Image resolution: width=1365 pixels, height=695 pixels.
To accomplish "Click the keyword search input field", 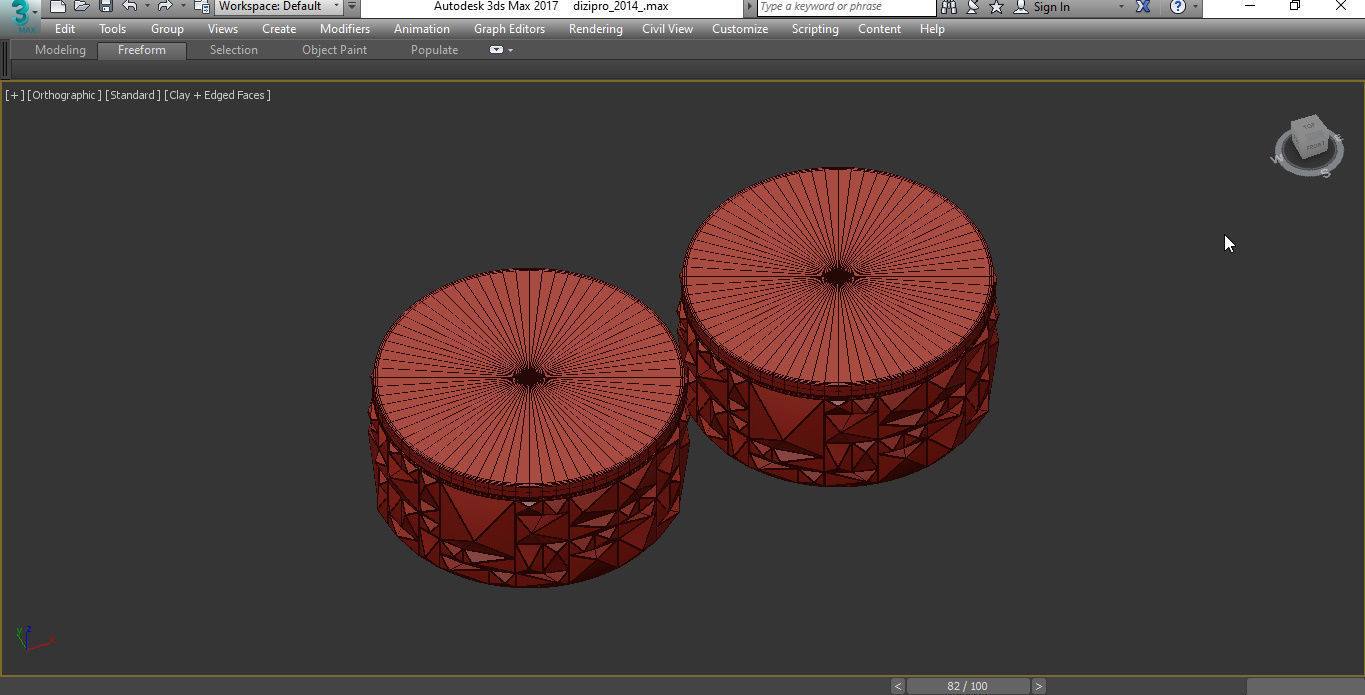I will [x=846, y=7].
